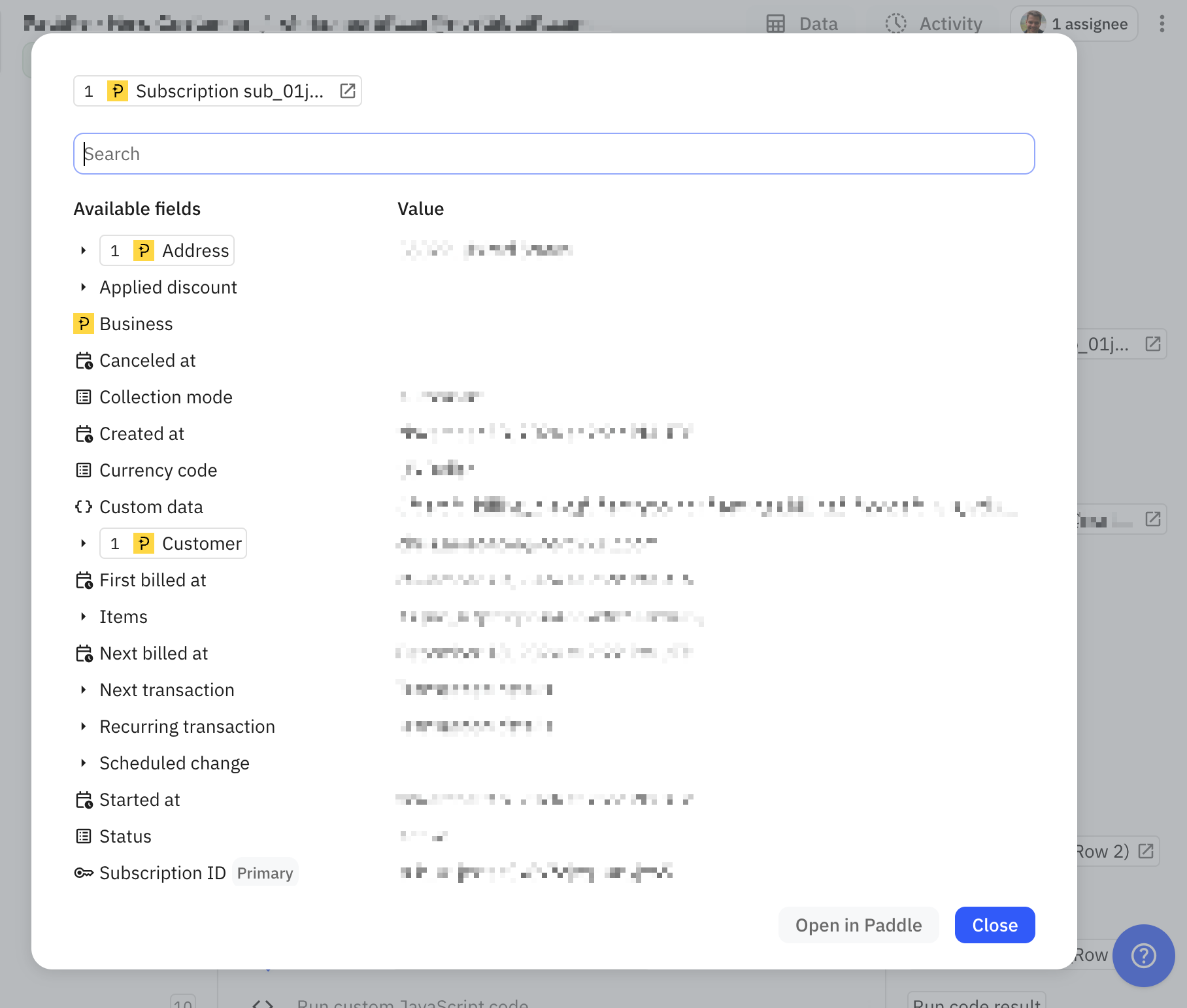1187x1008 pixels.
Task: Switch to the Activity view
Action: [950, 24]
